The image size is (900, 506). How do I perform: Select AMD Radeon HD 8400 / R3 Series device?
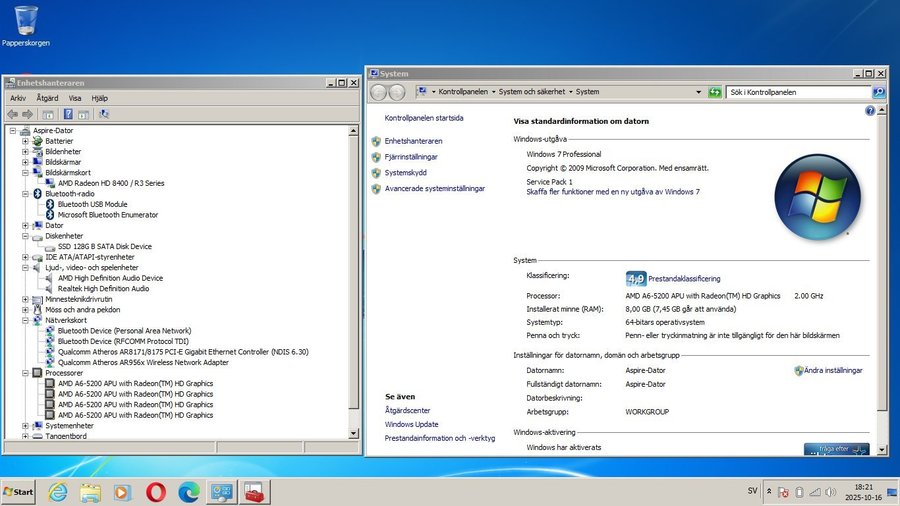111,183
